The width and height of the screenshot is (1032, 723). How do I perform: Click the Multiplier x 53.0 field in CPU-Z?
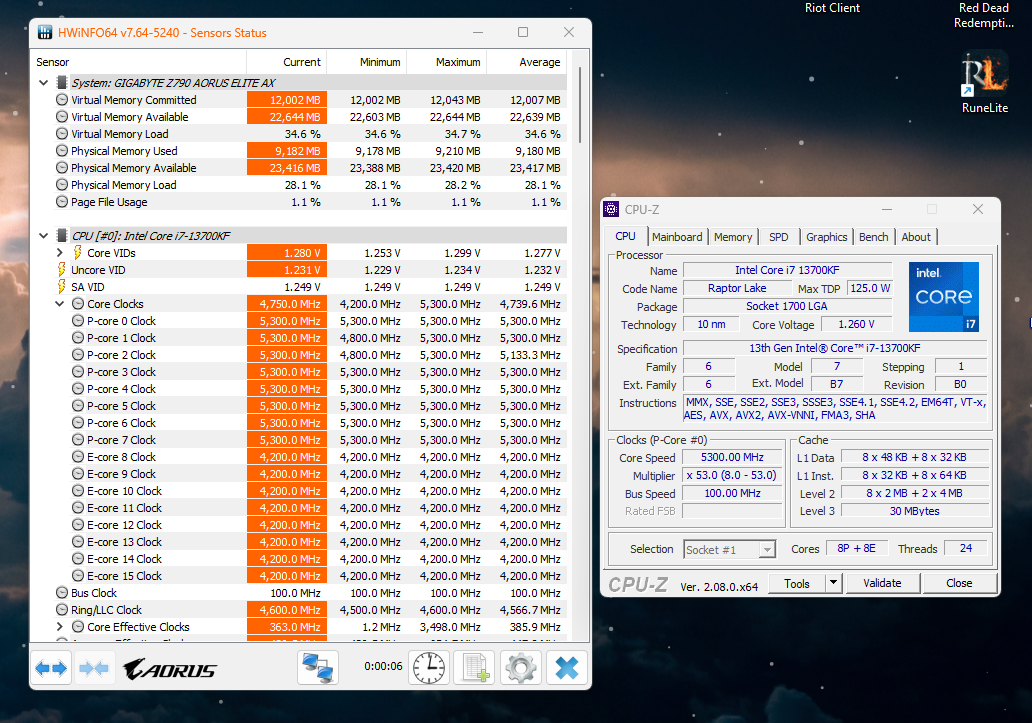[x=732, y=475]
